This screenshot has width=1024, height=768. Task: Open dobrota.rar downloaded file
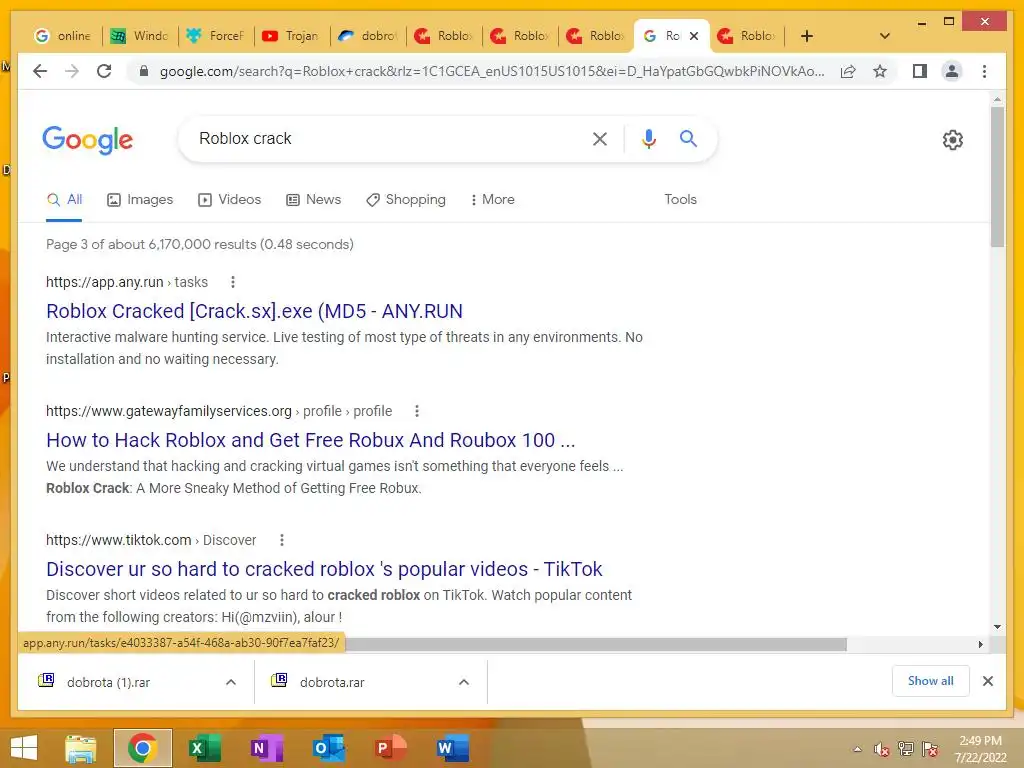click(332, 682)
